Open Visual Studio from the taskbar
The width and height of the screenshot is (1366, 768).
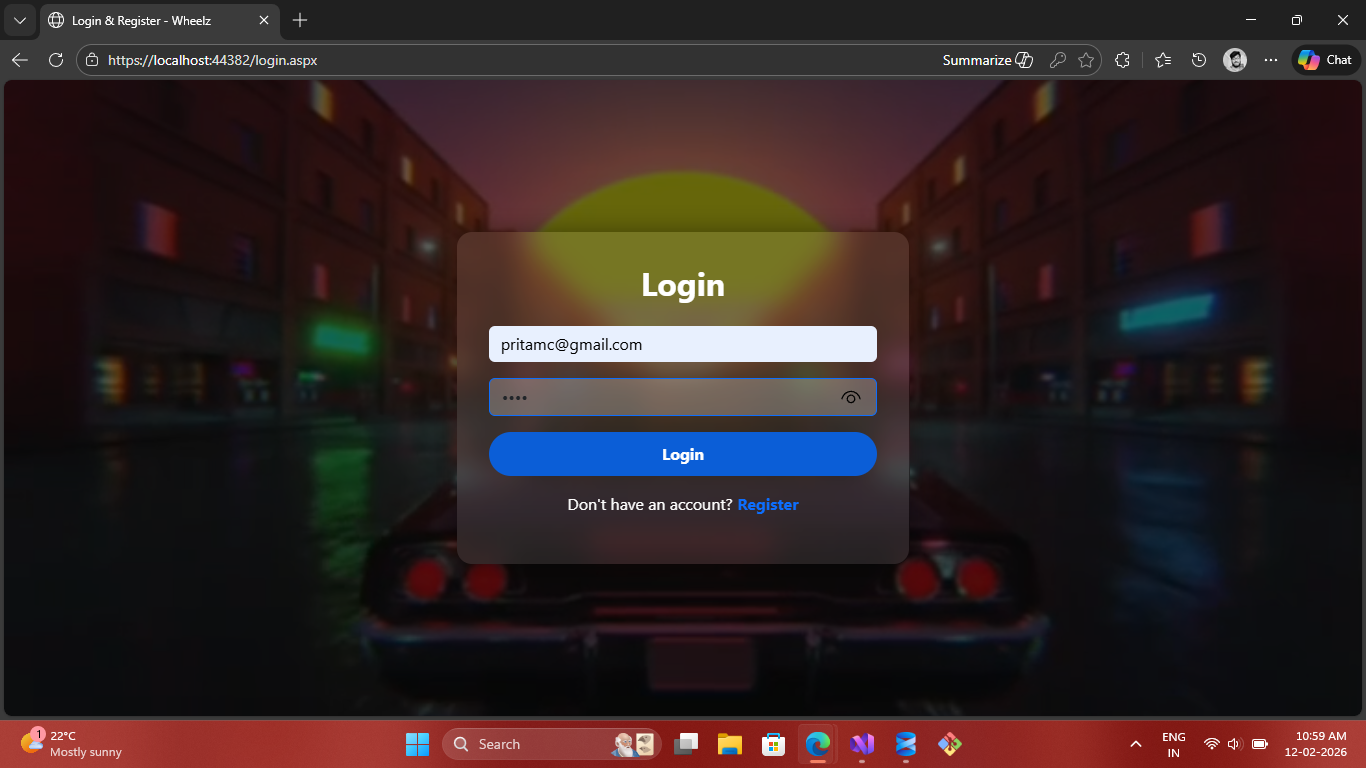(861, 744)
